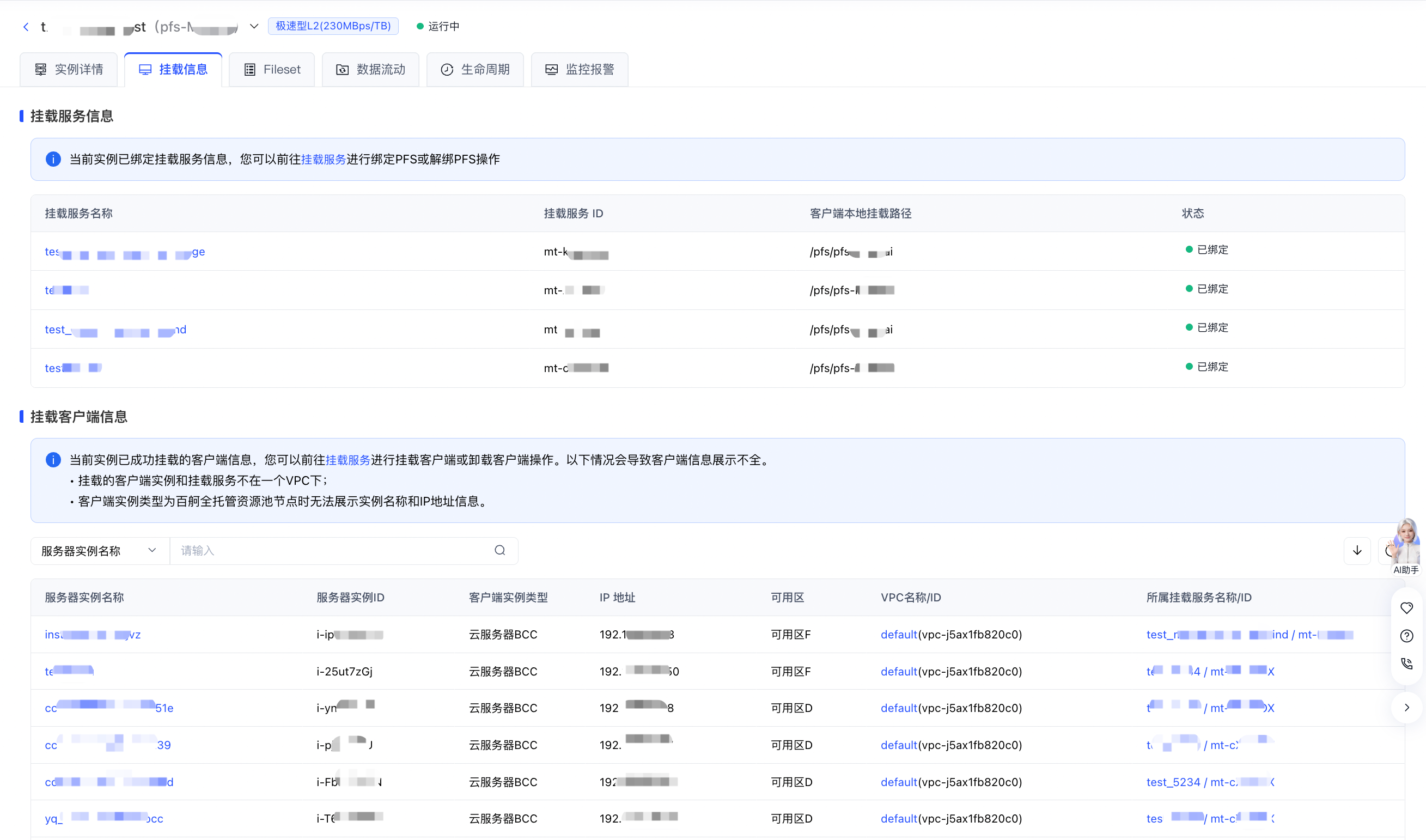Click the info icon in the service notice

pyautogui.click(x=53, y=159)
